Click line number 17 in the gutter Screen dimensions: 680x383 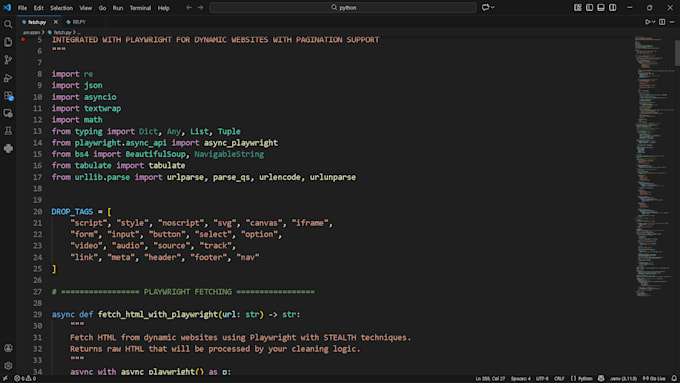tap(38, 177)
